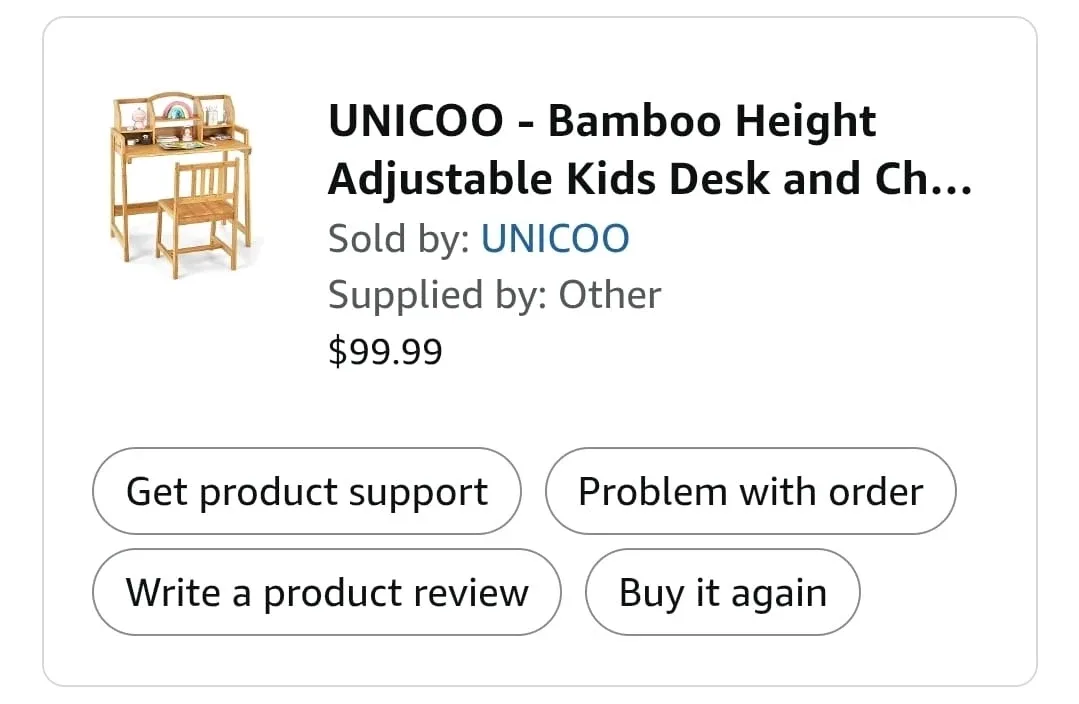Screen dimensions: 1079x704
Task: Click the Supplied by: Other label
Action: coord(494,294)
